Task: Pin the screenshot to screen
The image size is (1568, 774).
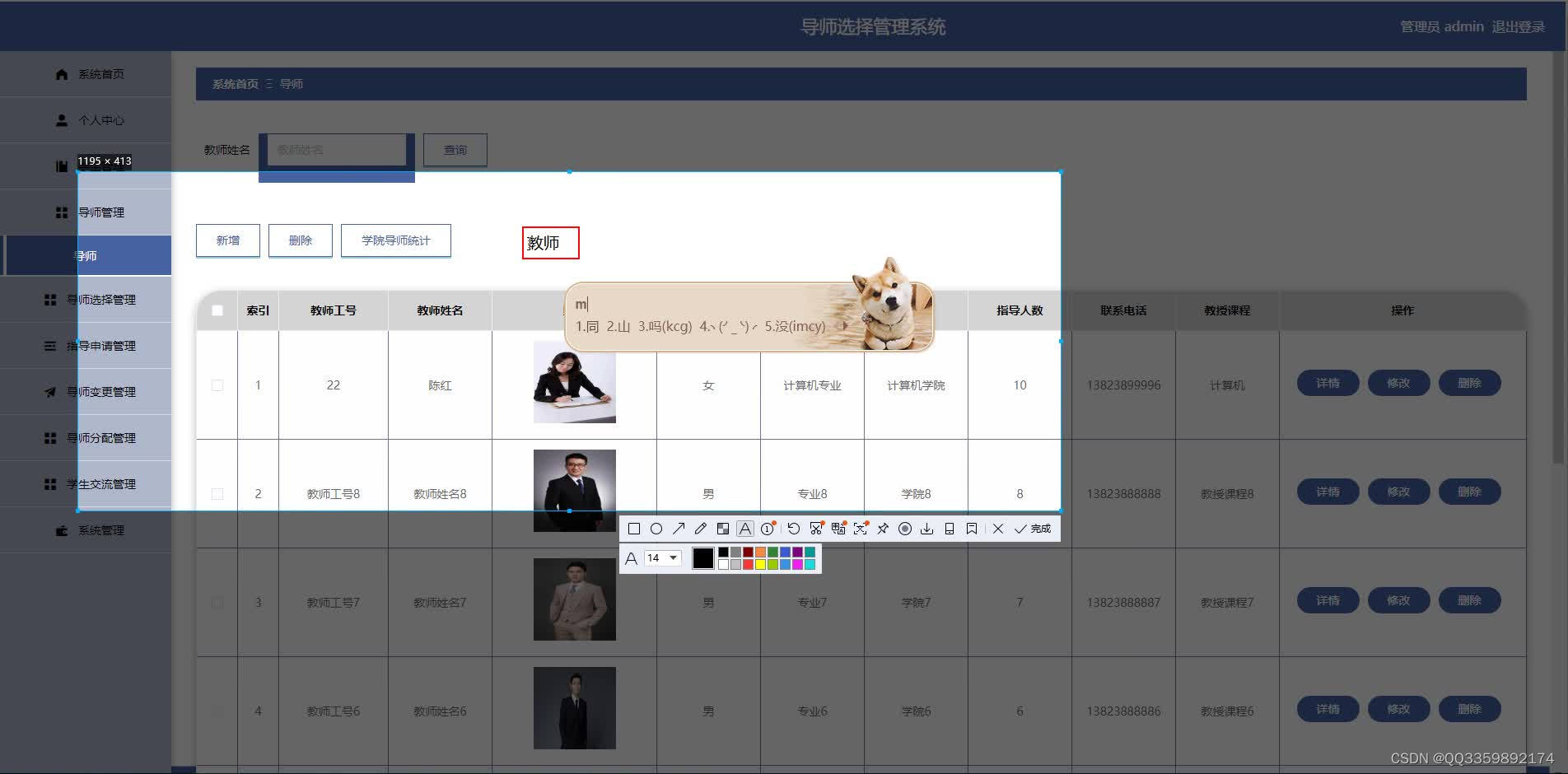Action: (x=883, y=529)
